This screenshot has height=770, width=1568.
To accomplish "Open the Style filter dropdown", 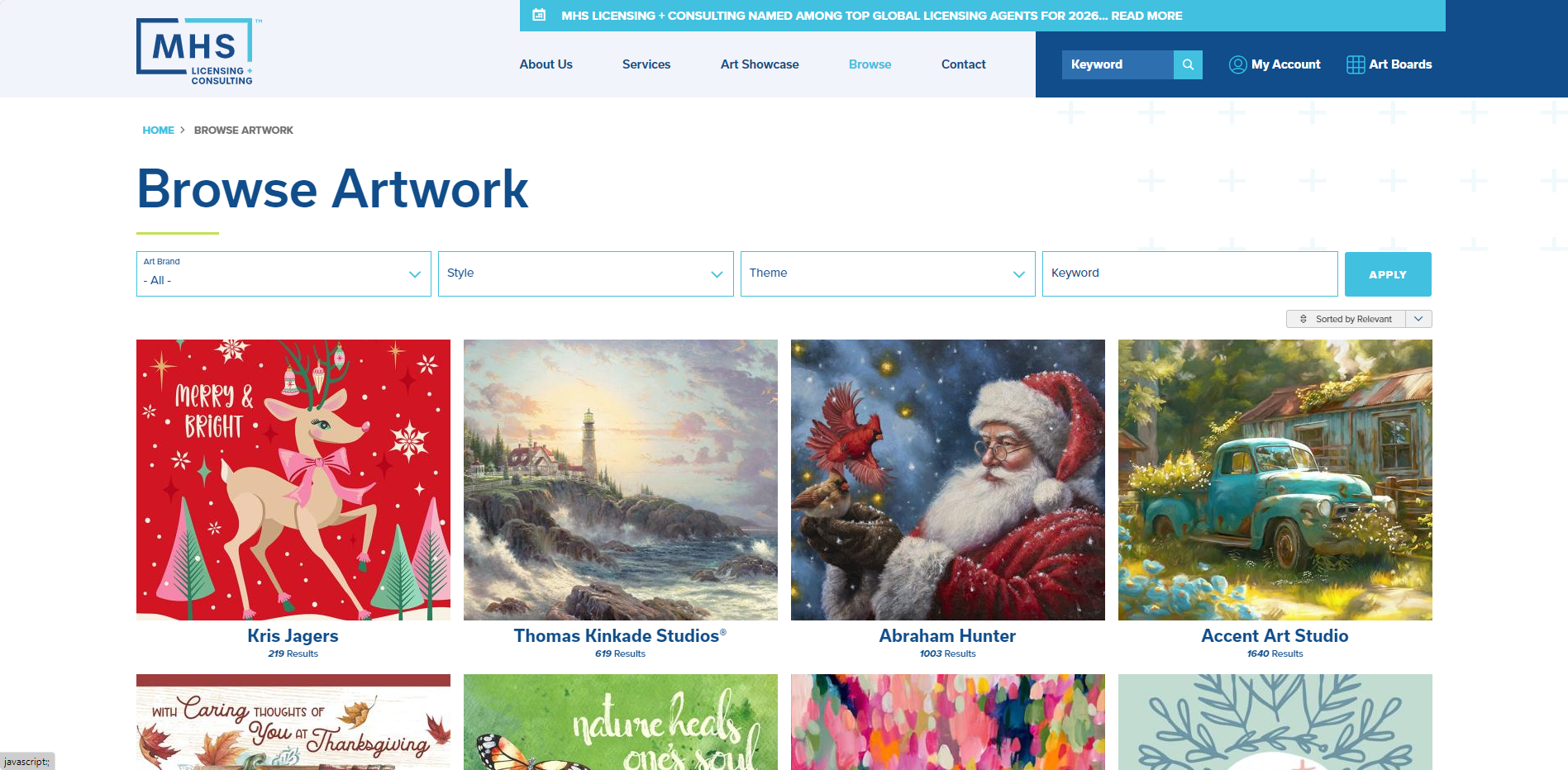I will 586,274.
